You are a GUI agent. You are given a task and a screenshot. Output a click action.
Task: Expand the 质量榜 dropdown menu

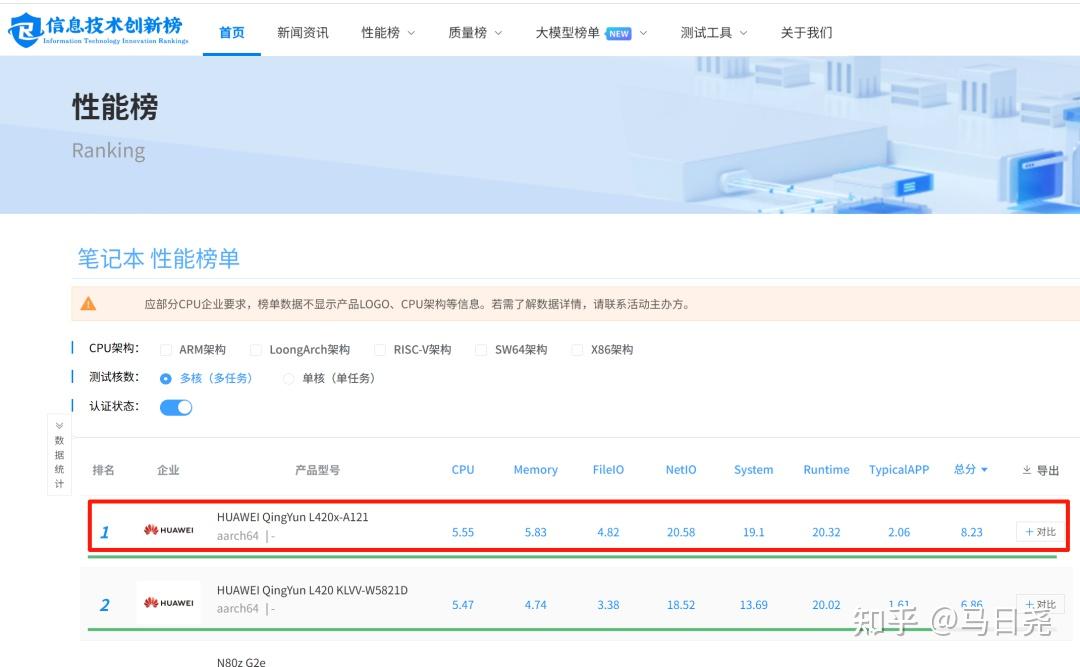(x=475, y=32)
